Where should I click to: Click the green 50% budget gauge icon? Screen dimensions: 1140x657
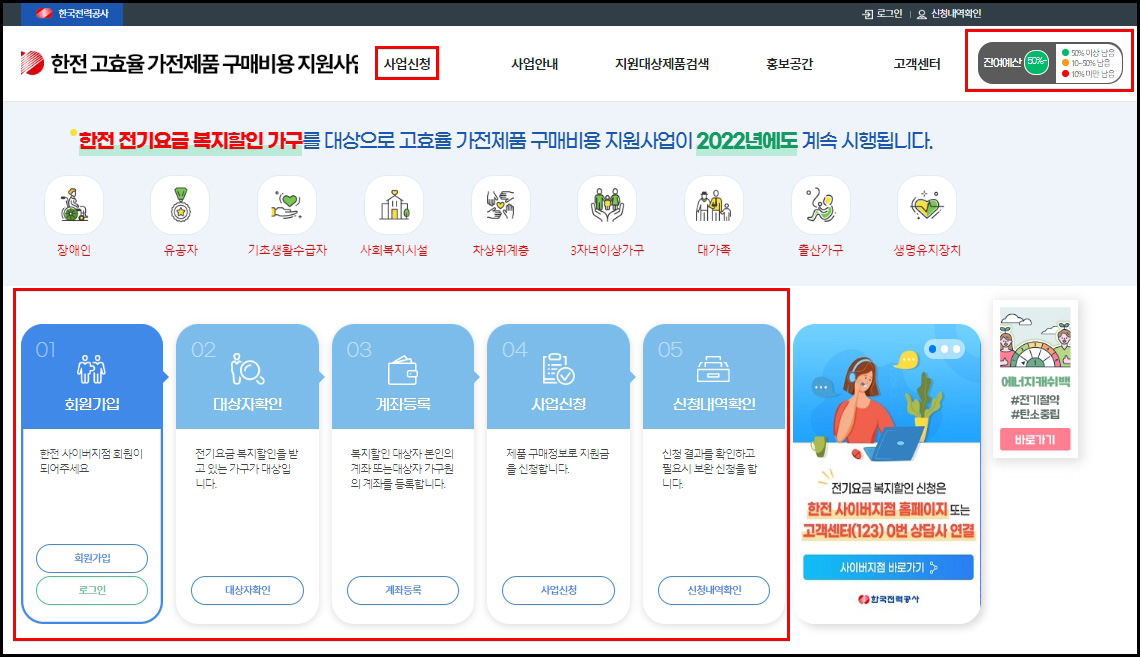pyautogui.click(x=1036, y=63)
